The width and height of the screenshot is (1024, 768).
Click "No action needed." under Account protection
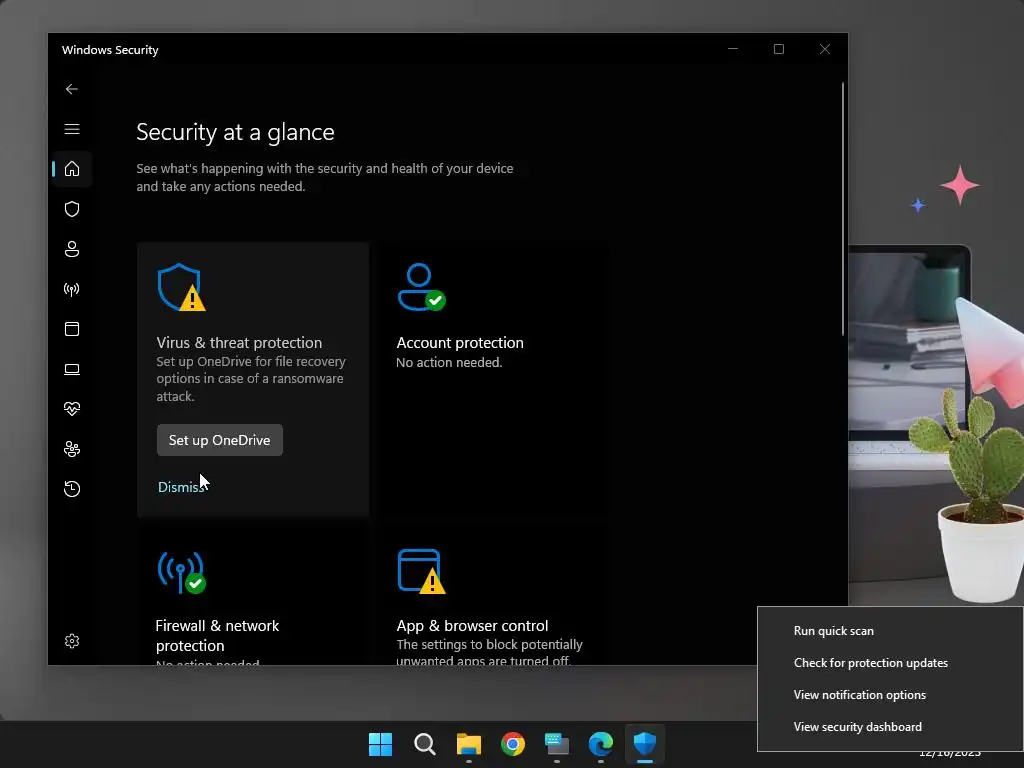(x=449, y=362)
